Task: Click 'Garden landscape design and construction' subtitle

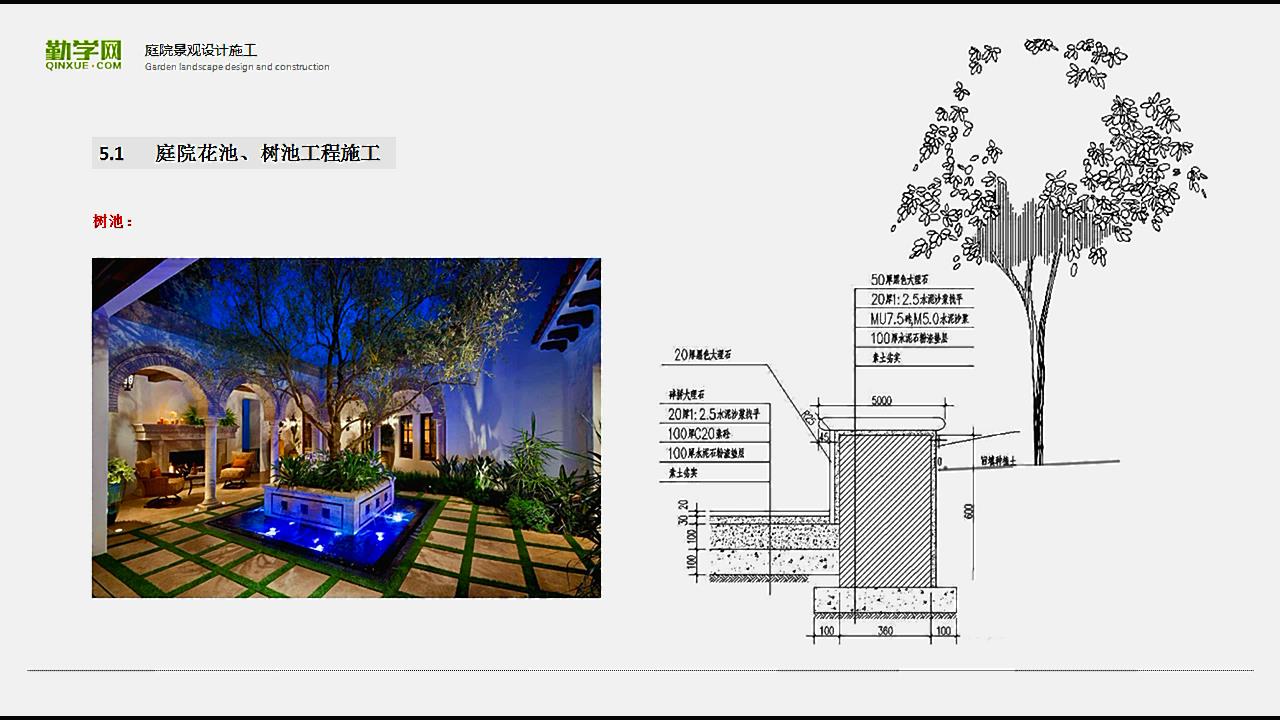Action: (237, 67)
